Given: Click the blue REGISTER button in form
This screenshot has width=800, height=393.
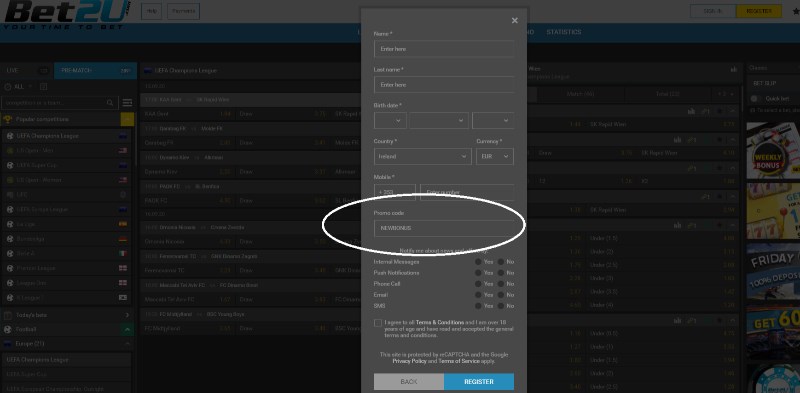Looking at the screenshot, I should [x=479, y=382].
